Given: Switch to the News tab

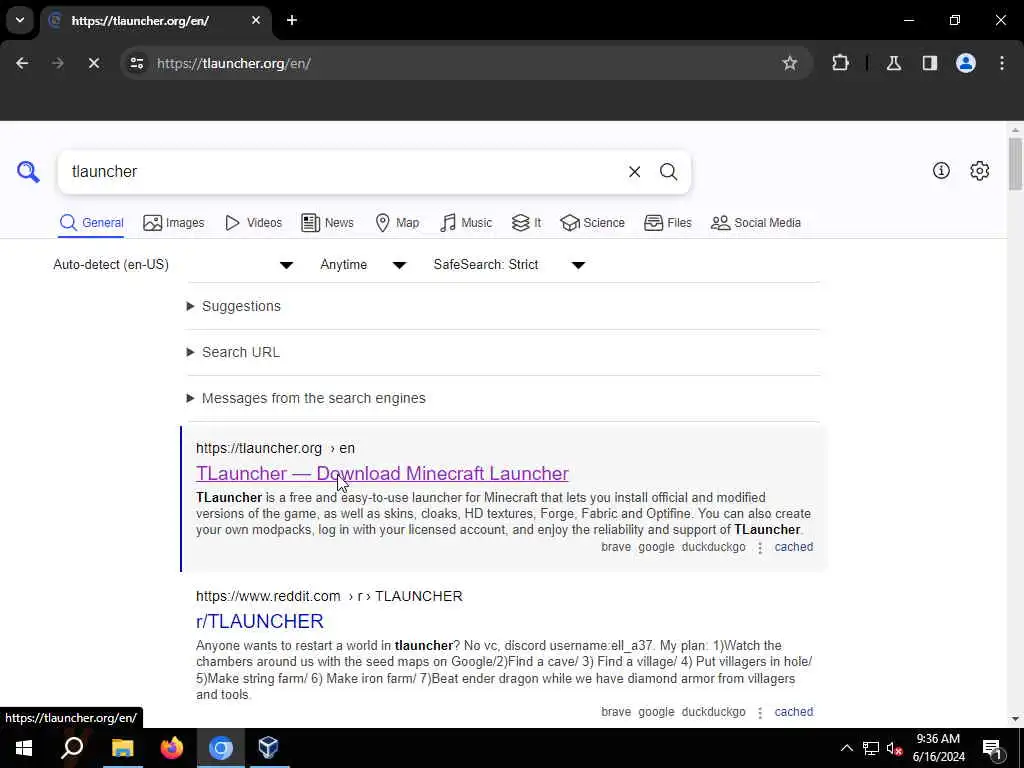Looking at the screenshot, I should coord(327,223).
